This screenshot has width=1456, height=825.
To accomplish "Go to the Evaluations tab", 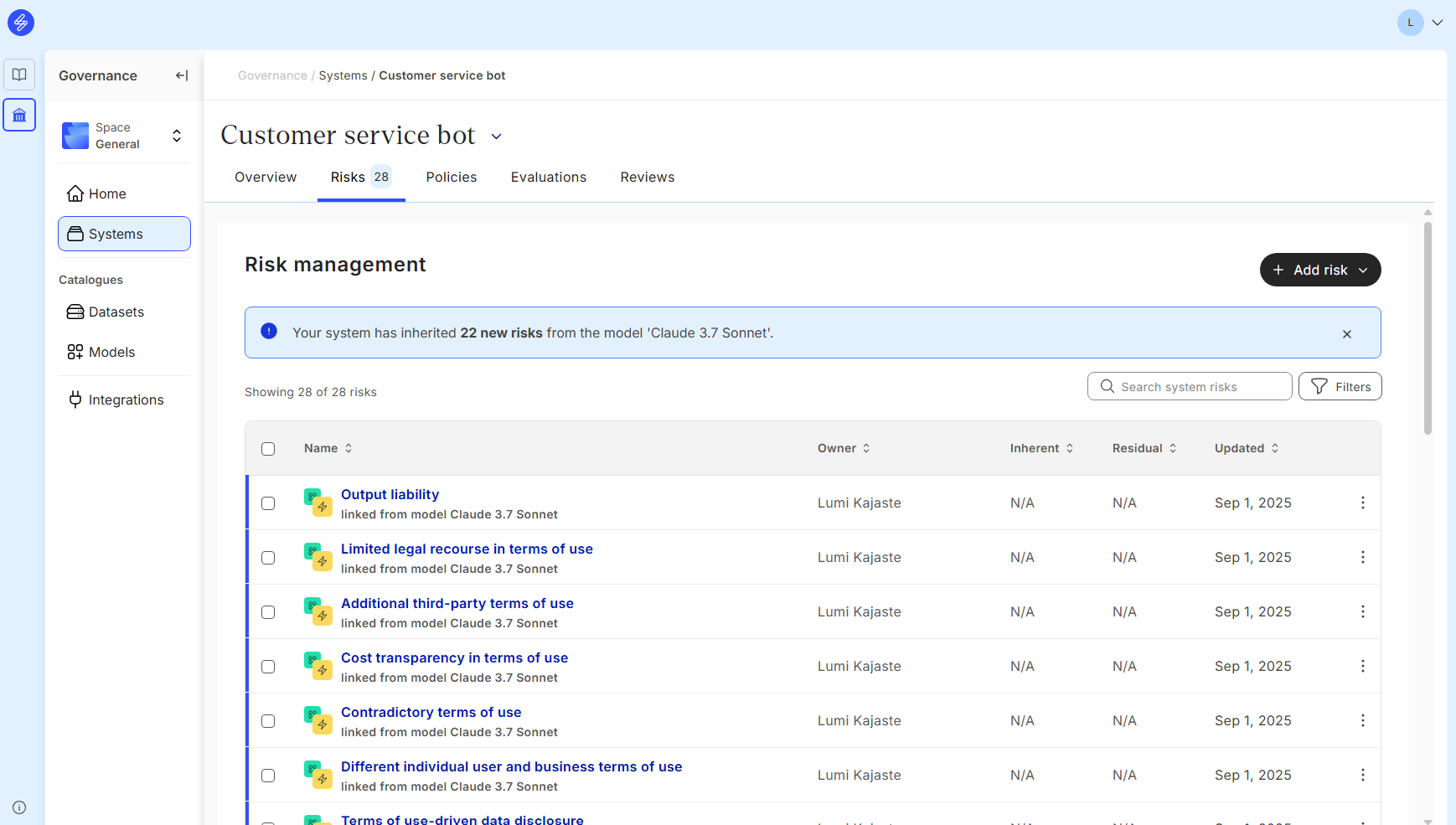I will pyautogui.click(x=548, y=178).
